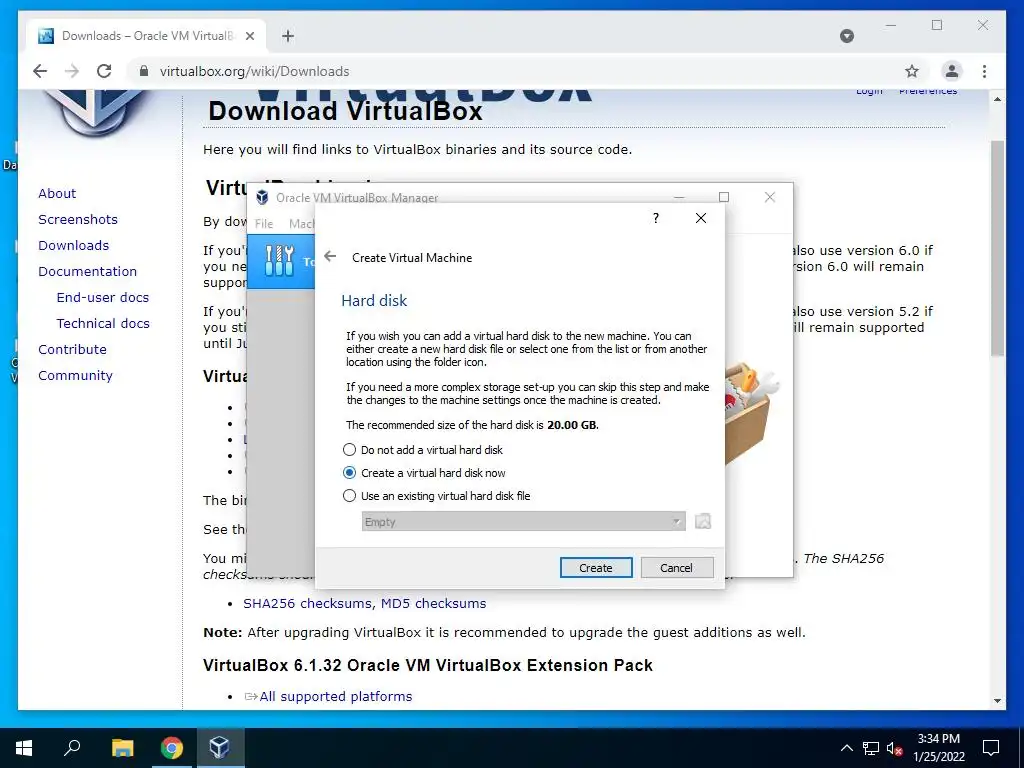Reload the VirtualBox downloads page

[104, 71]
